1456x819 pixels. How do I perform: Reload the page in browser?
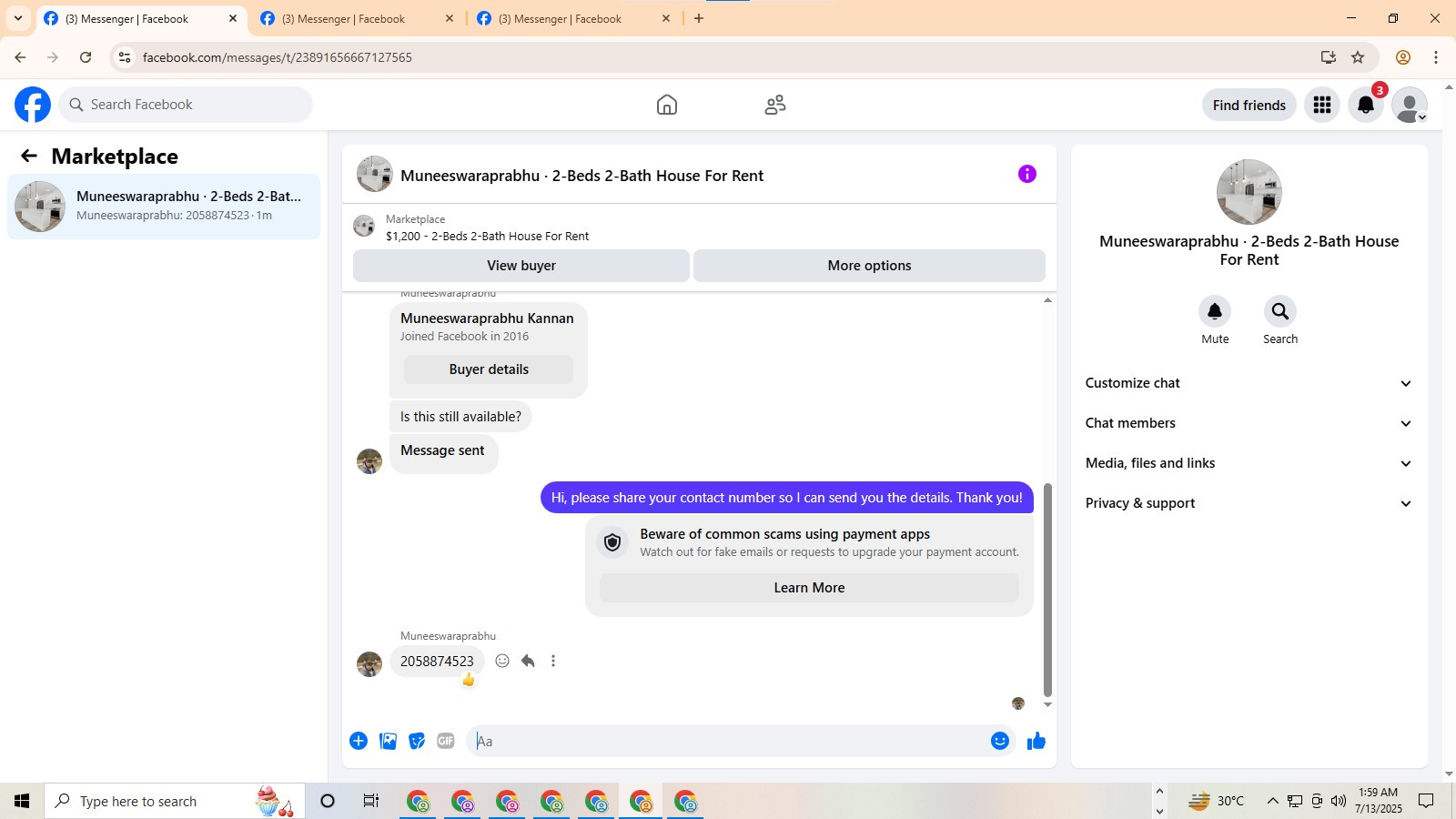click(86, 57)
